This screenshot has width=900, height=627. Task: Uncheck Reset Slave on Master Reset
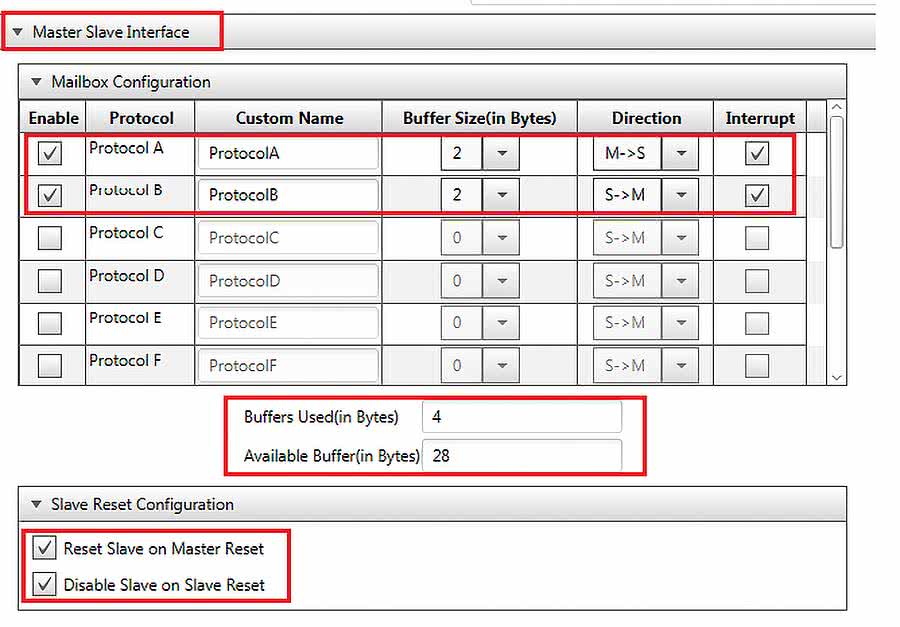(x=44, y=548)
